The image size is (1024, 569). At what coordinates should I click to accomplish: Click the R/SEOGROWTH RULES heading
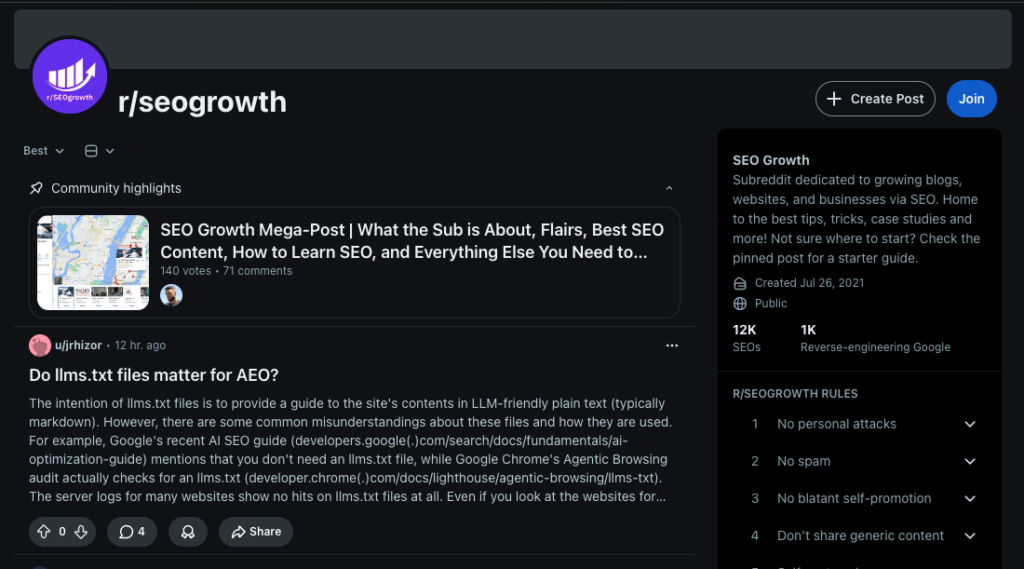795,394
